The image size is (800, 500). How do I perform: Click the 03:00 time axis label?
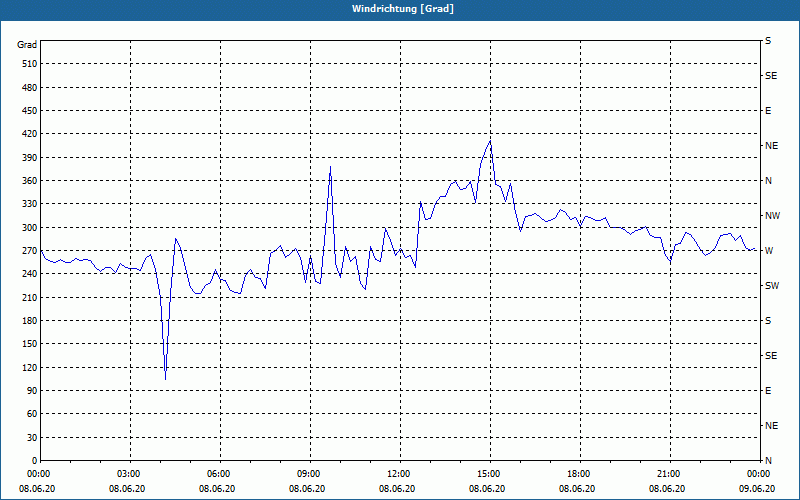point(130,474)
